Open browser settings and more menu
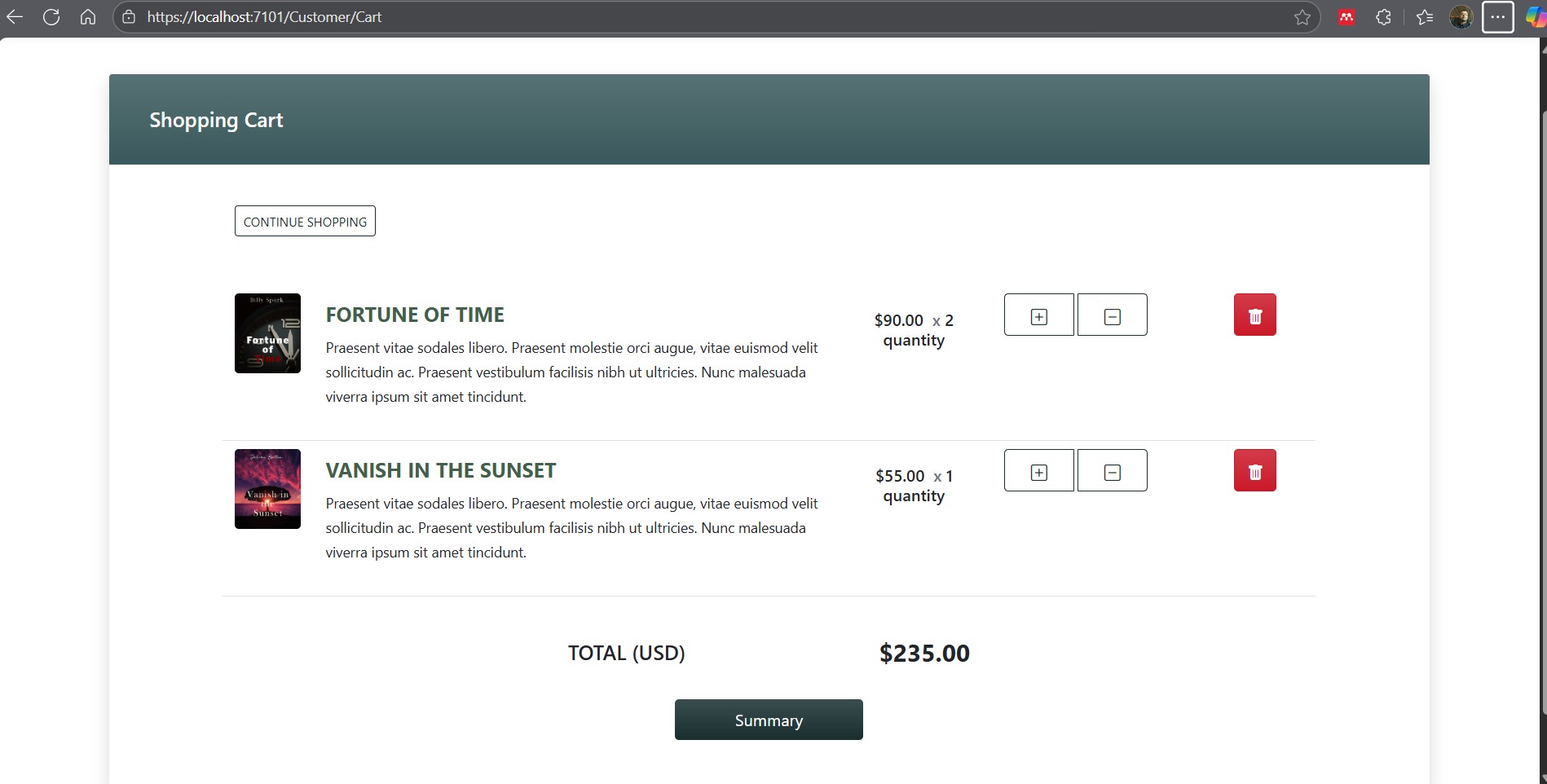The image size is (1547, 784). 1497,17
